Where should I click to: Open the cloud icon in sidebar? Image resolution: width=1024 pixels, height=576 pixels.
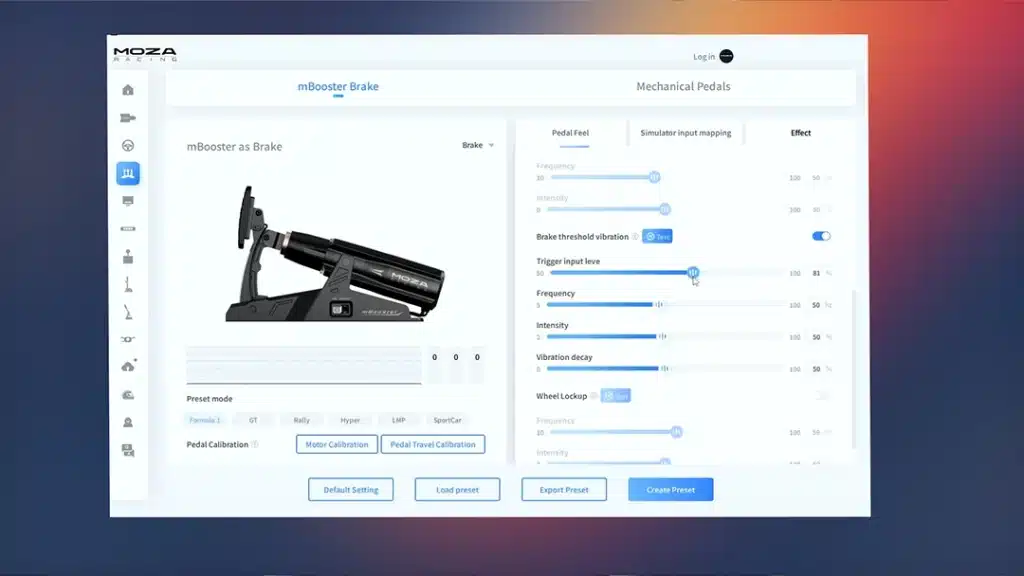tap(128, 367)
